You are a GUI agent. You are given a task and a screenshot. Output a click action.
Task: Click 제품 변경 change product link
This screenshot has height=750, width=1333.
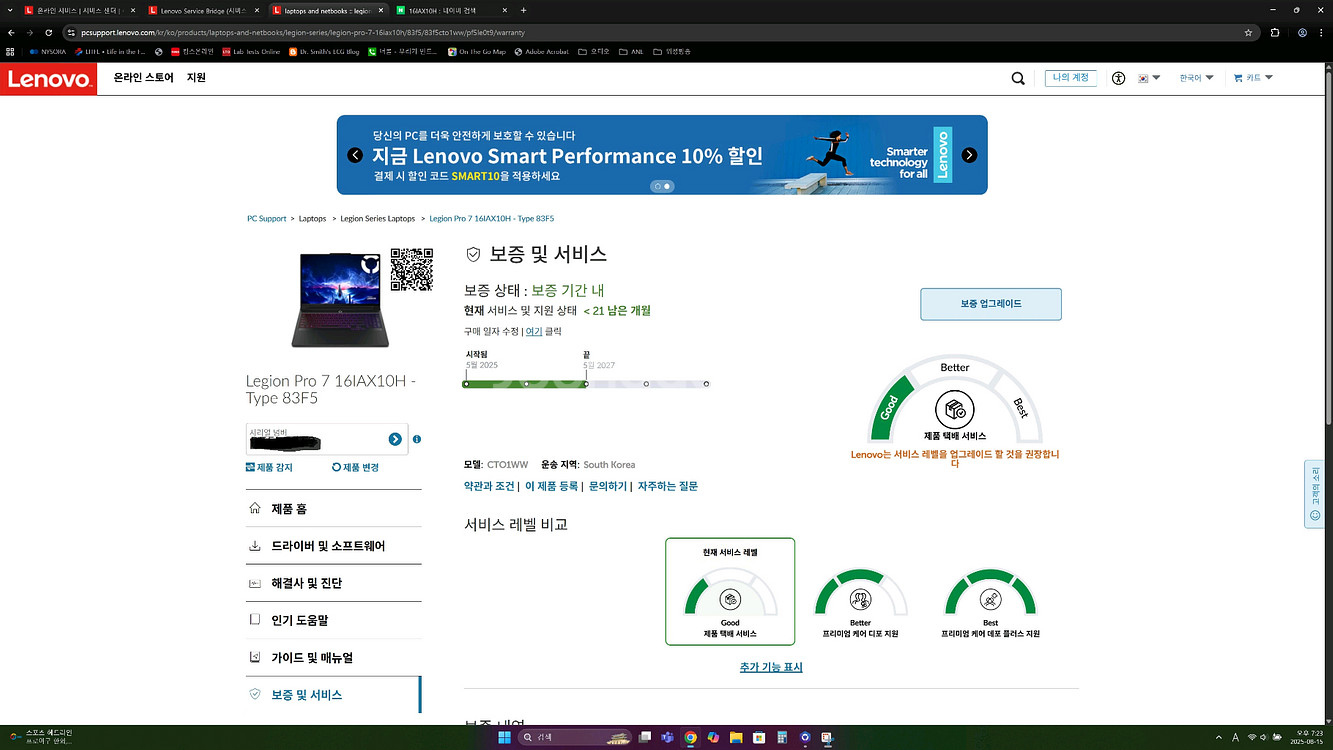click(355, 467)
